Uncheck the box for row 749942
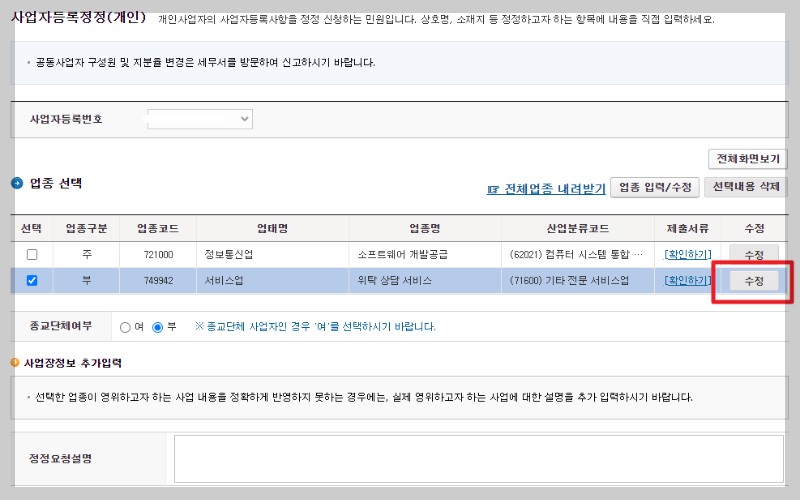800x500 pixels. tap(32, 280)
